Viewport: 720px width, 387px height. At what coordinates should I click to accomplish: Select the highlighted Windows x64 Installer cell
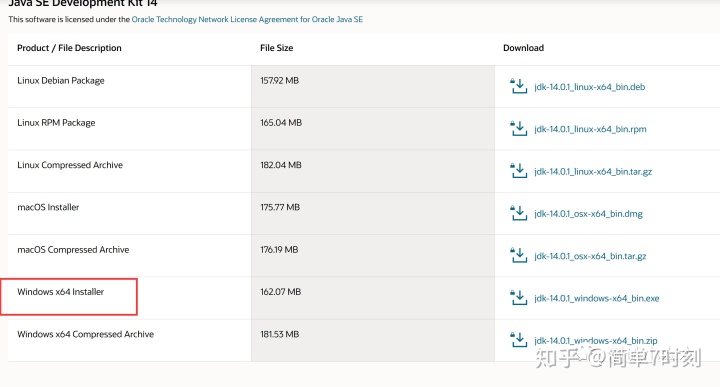pos(69,297)
